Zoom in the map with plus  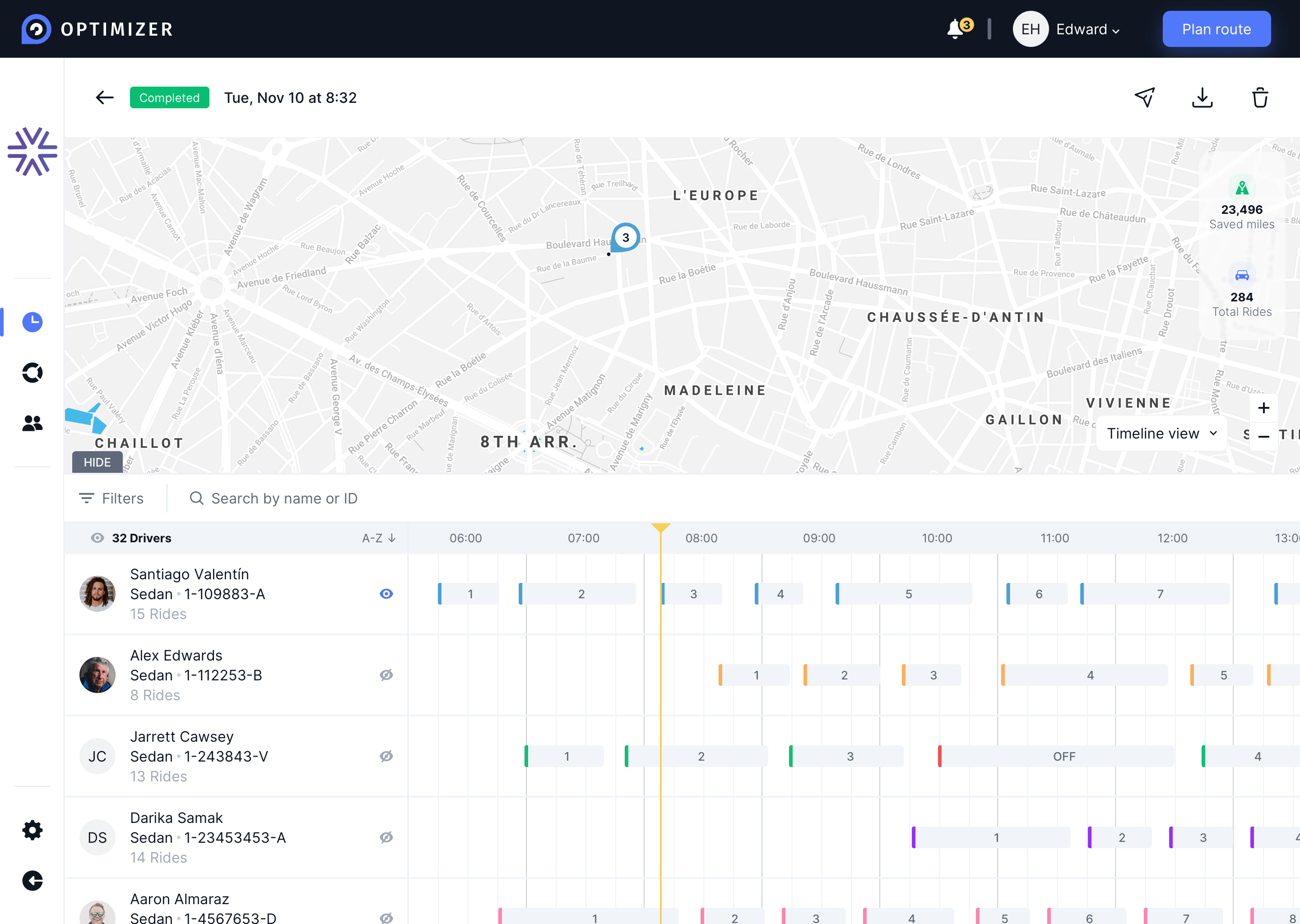tap(1263, 408)
